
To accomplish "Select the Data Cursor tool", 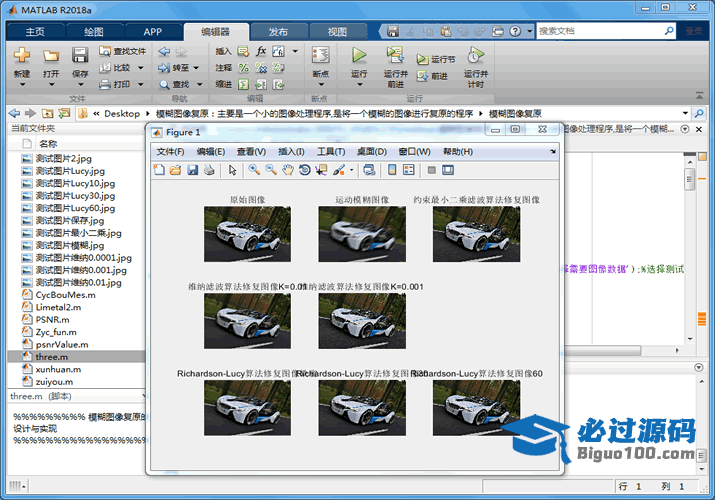I will point(321,170).
